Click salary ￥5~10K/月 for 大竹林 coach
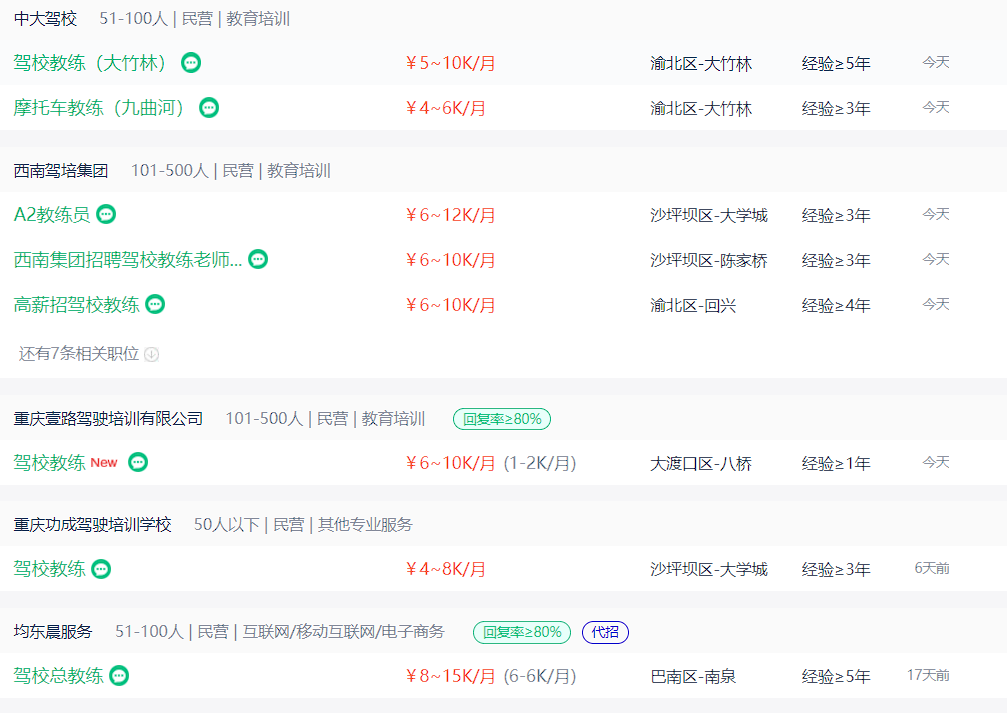This screenshot has width=1007, height=713. 450,63
